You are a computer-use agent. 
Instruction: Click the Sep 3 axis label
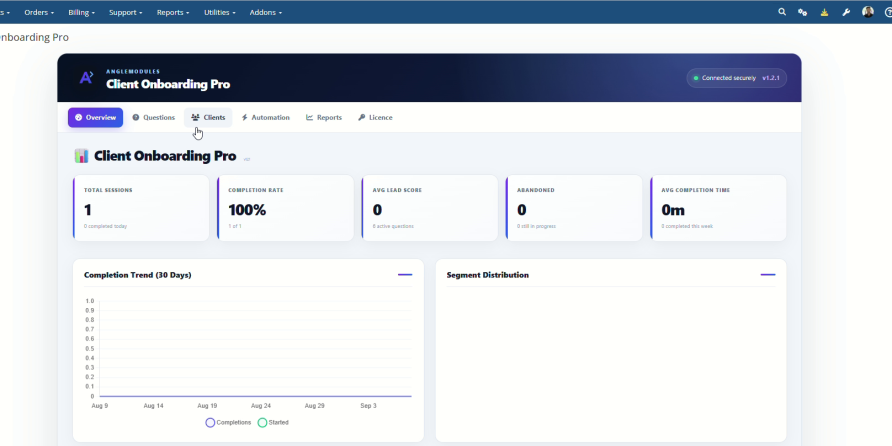click(x=368, y=406)
